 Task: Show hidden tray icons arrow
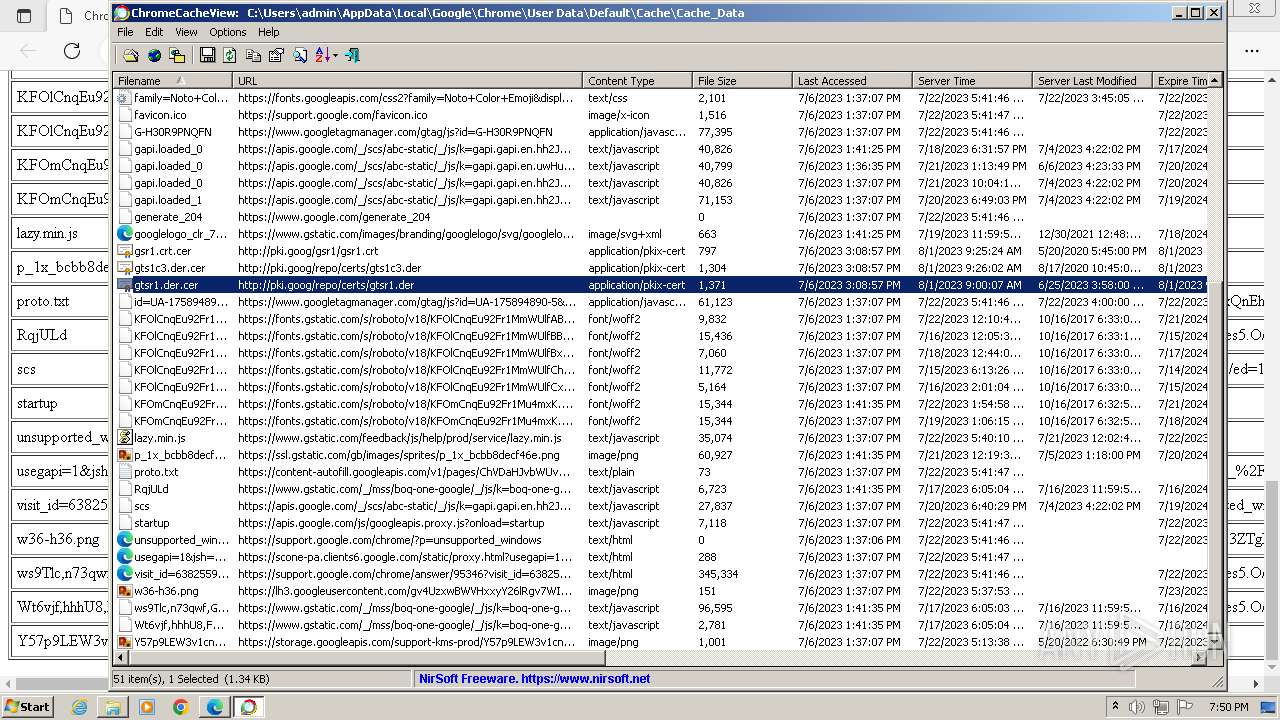(1115, 707)
